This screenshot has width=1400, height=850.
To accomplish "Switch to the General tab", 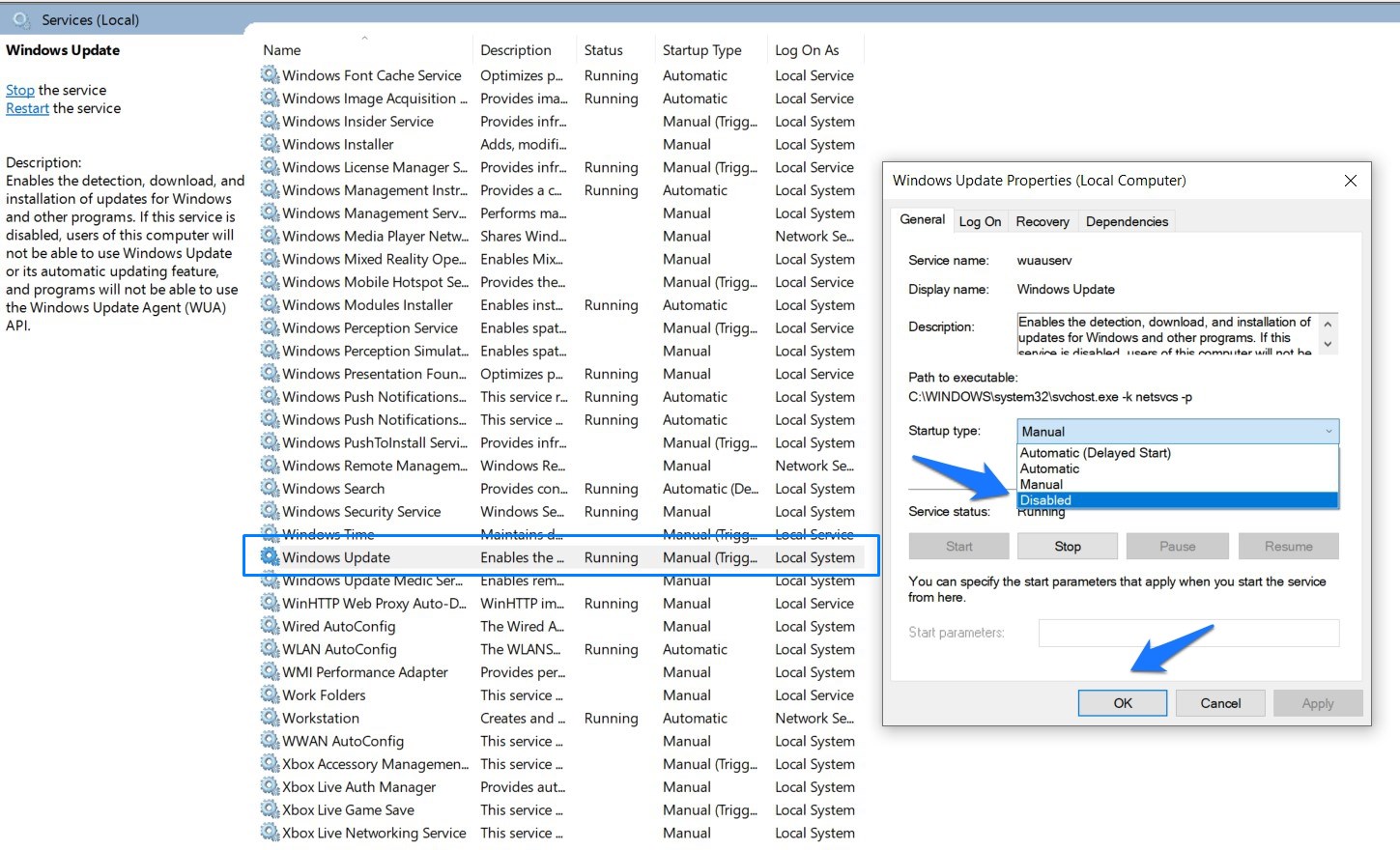I will 922,219.
